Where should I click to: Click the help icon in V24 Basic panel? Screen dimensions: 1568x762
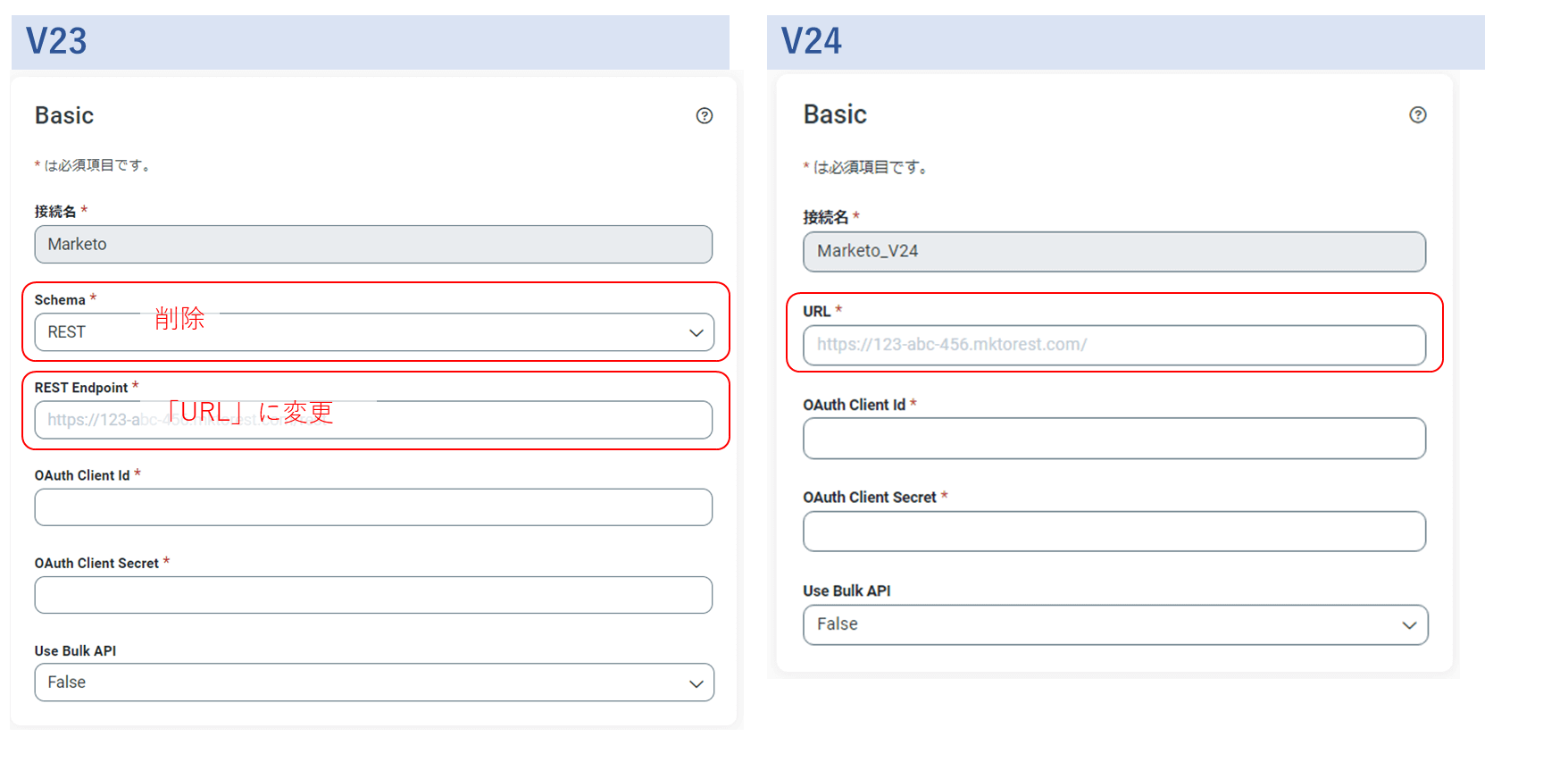pyautogui.click(x=1417, y=114)
